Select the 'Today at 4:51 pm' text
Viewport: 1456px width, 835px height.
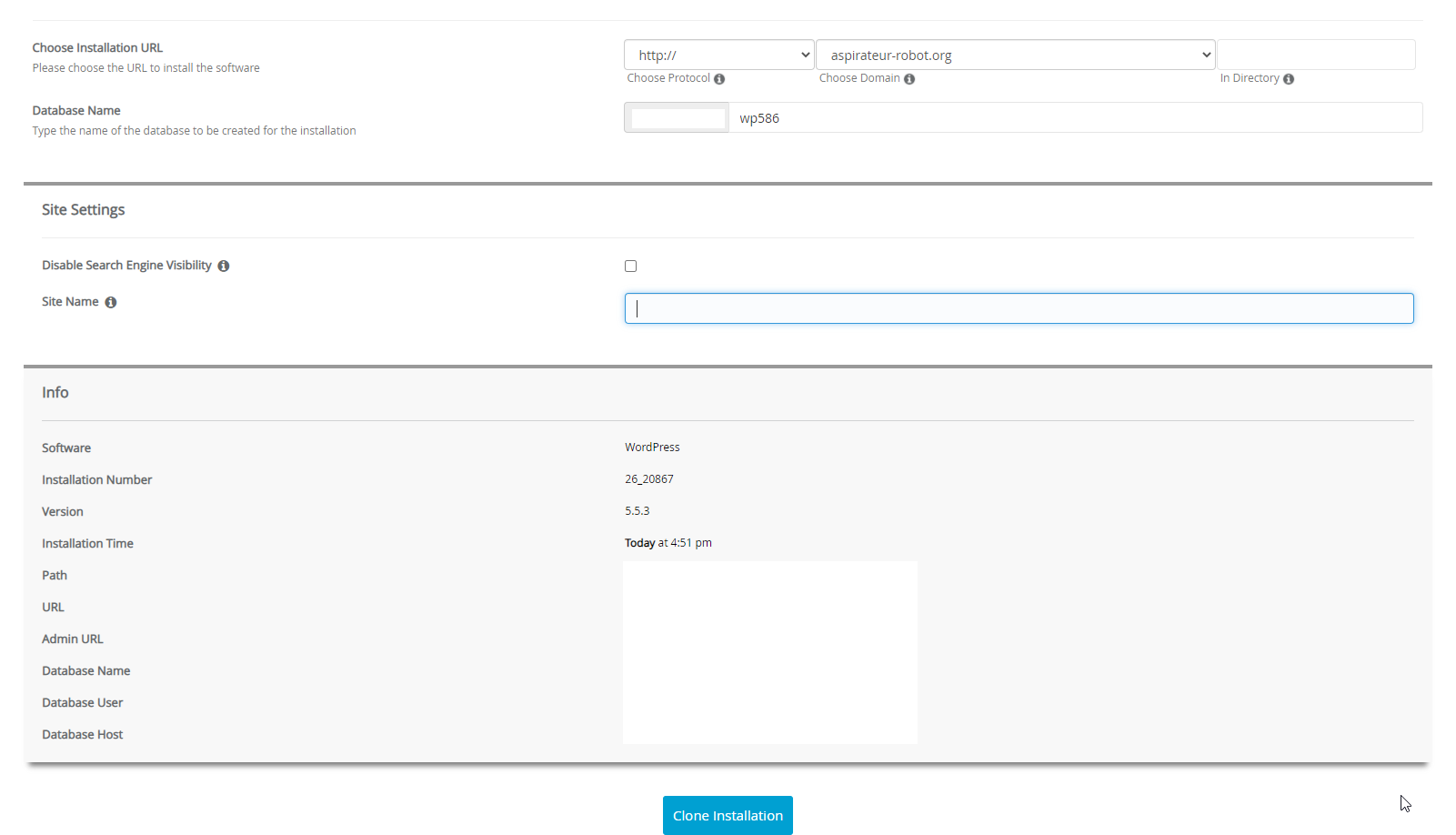(668, 543)
